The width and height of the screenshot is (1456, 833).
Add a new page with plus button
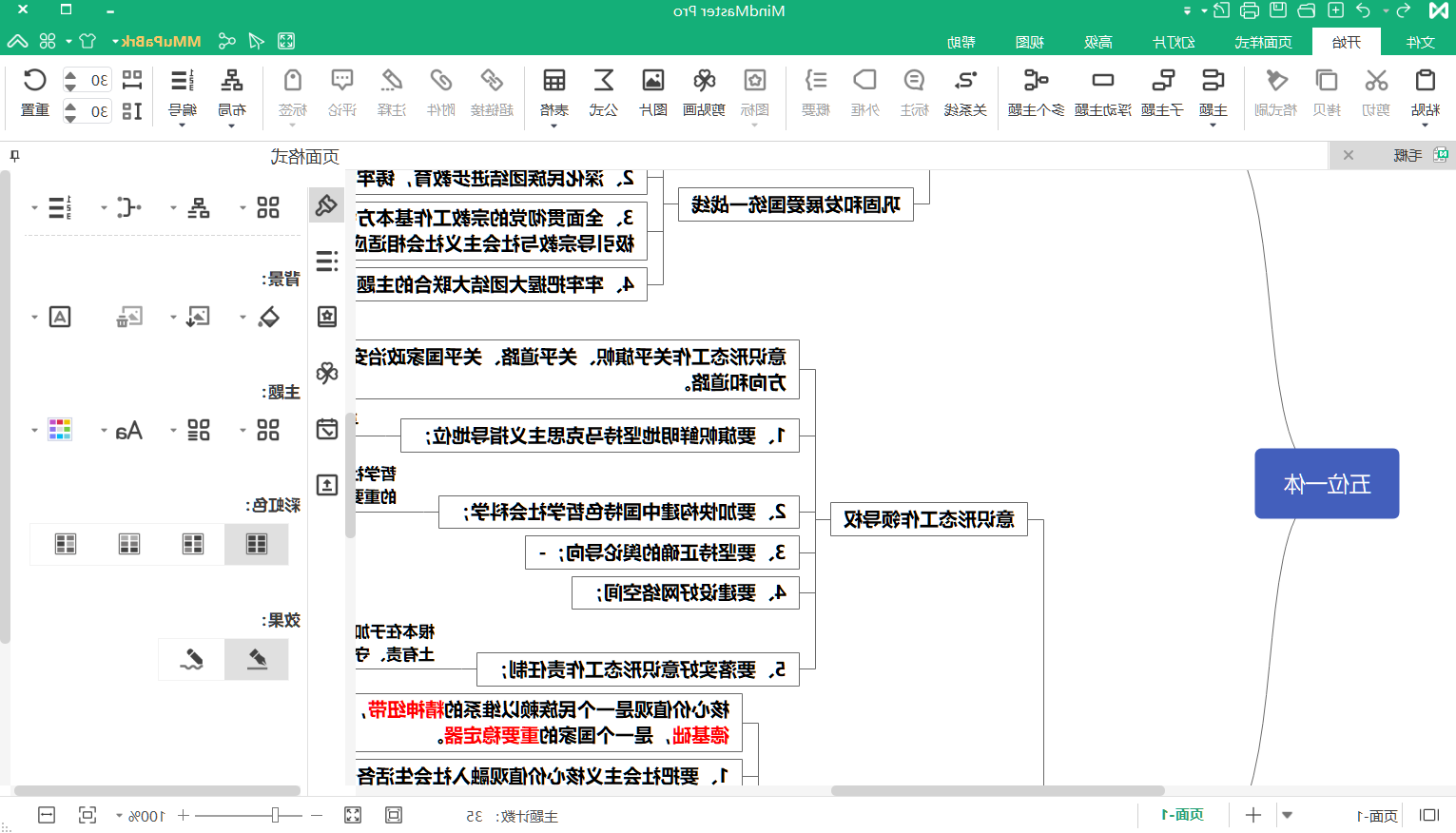coord(1253,815)
